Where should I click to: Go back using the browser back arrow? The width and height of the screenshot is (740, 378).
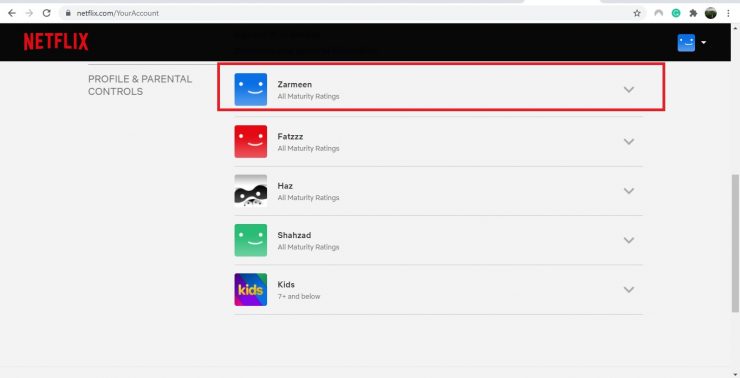(12, 13)
